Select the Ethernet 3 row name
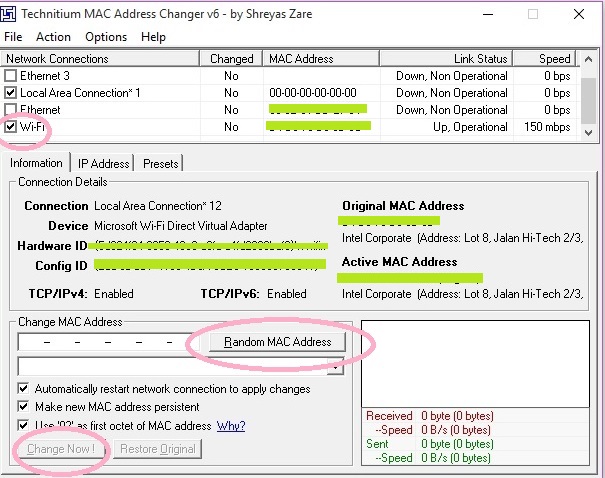This screenshot has width=605, height=478. [45, 76]
